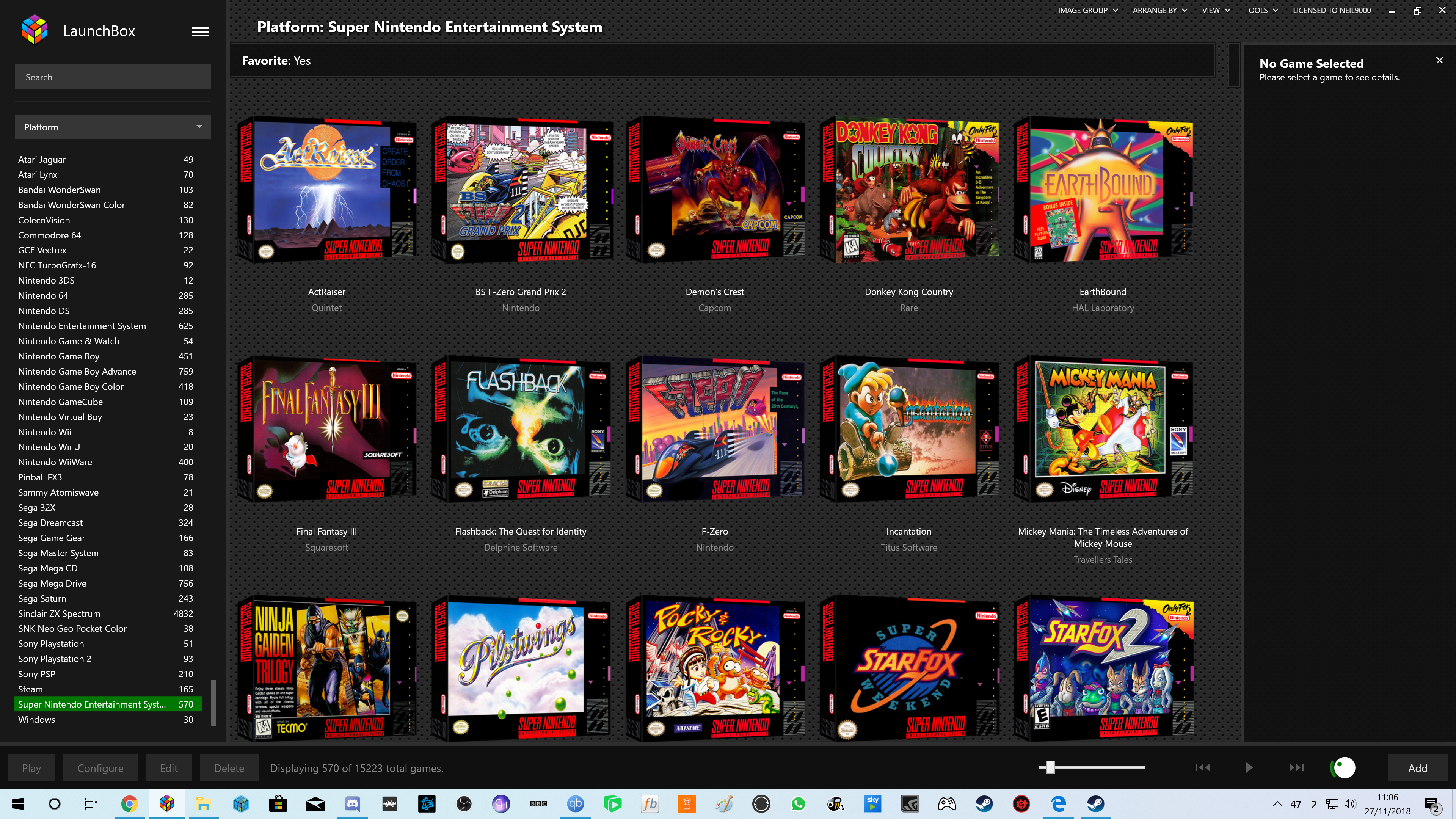Select the Pocky & Rocky cover
Image resolution: width=1456 pixels, height=819 pixels.
[715, 668]
